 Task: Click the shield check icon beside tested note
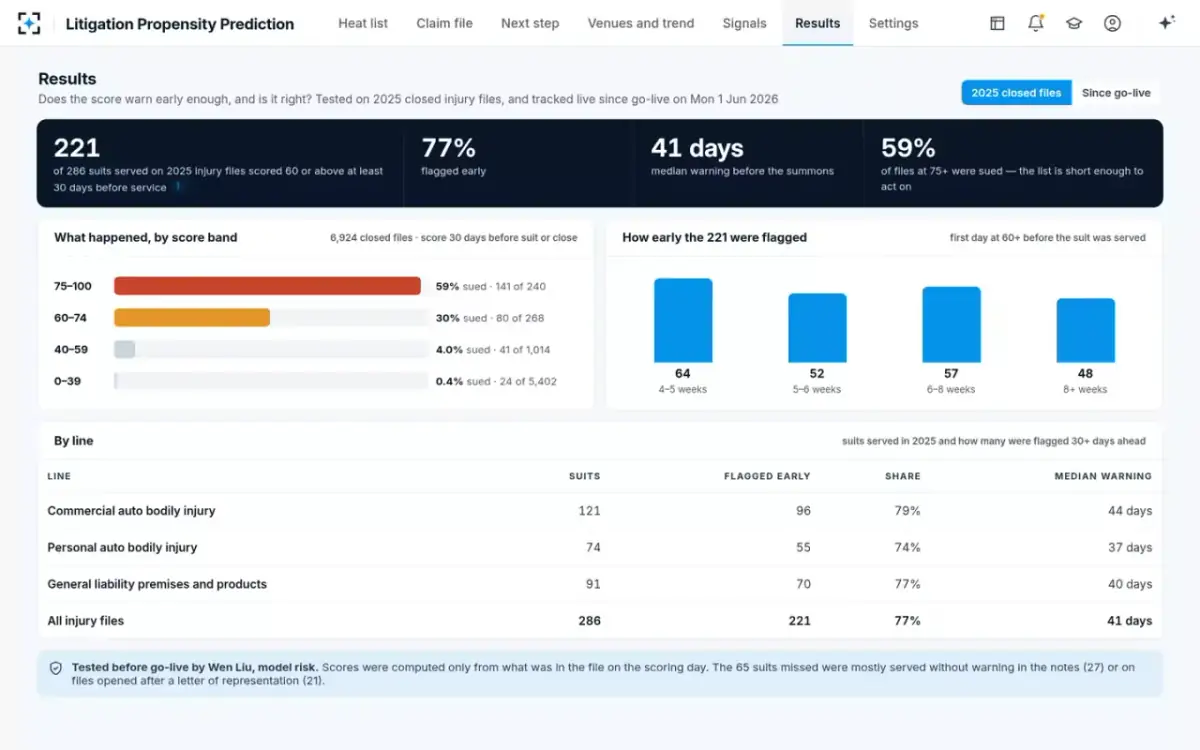pos(56,668)
